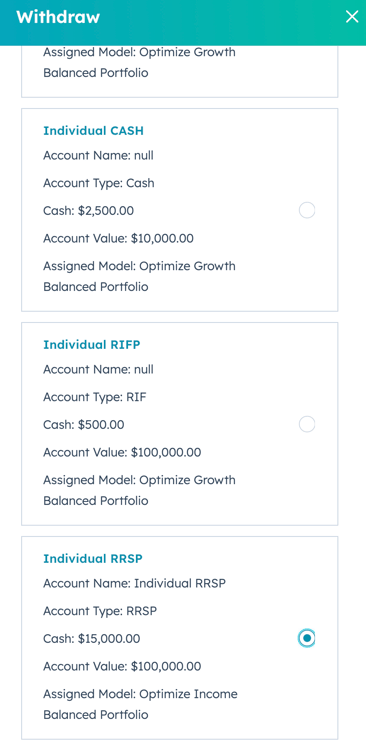Click the selected Individual RRSP radio button
The width and height of the screenshot is (366, 747).
pos(307,638)
